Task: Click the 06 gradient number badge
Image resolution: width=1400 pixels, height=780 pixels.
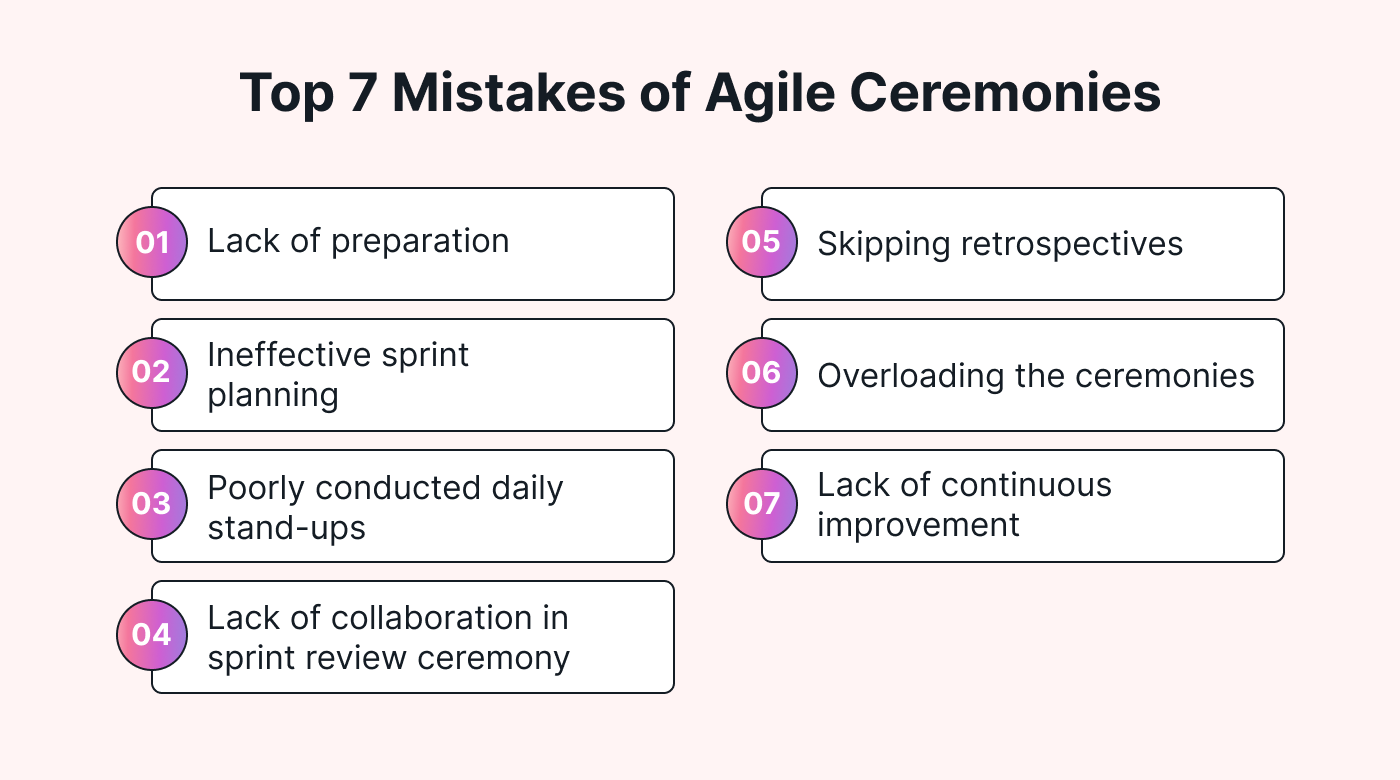Action: pos(762,373)
